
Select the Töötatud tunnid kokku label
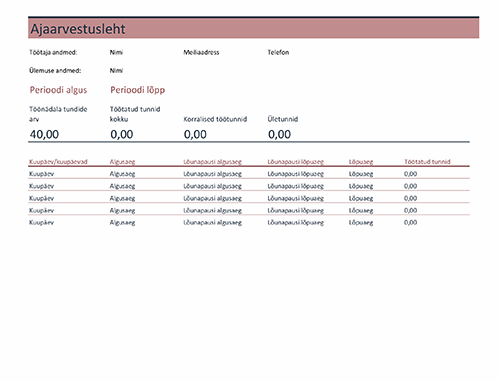(135, 114)
